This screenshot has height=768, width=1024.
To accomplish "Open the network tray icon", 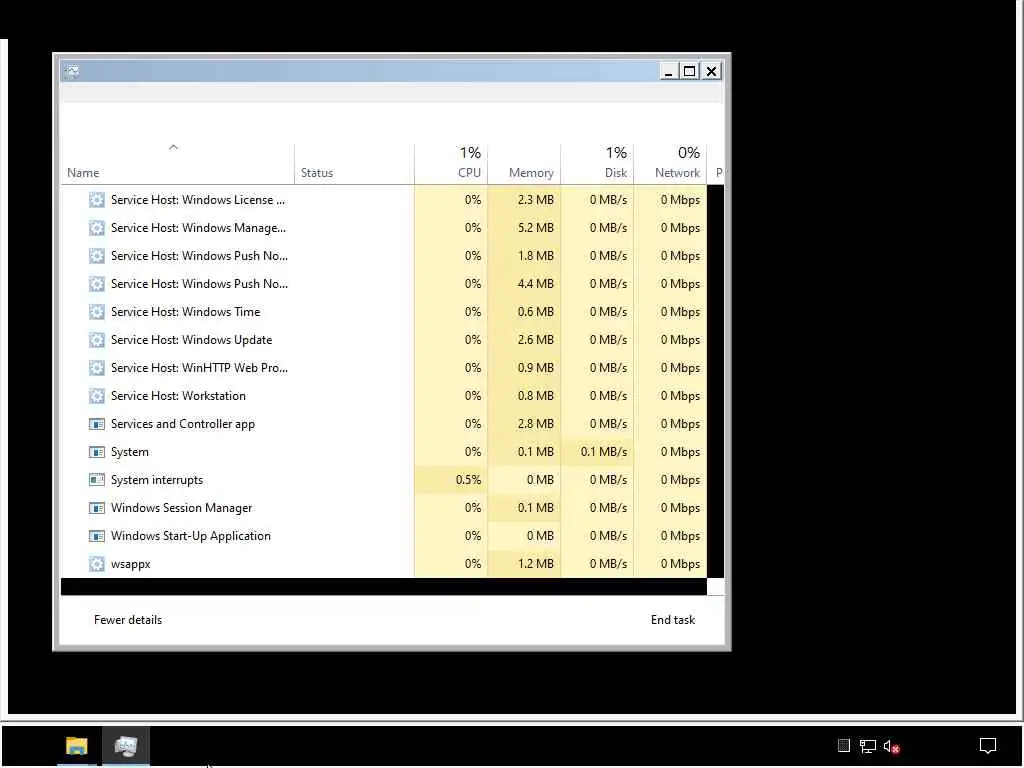I will (x=867, y=746).
